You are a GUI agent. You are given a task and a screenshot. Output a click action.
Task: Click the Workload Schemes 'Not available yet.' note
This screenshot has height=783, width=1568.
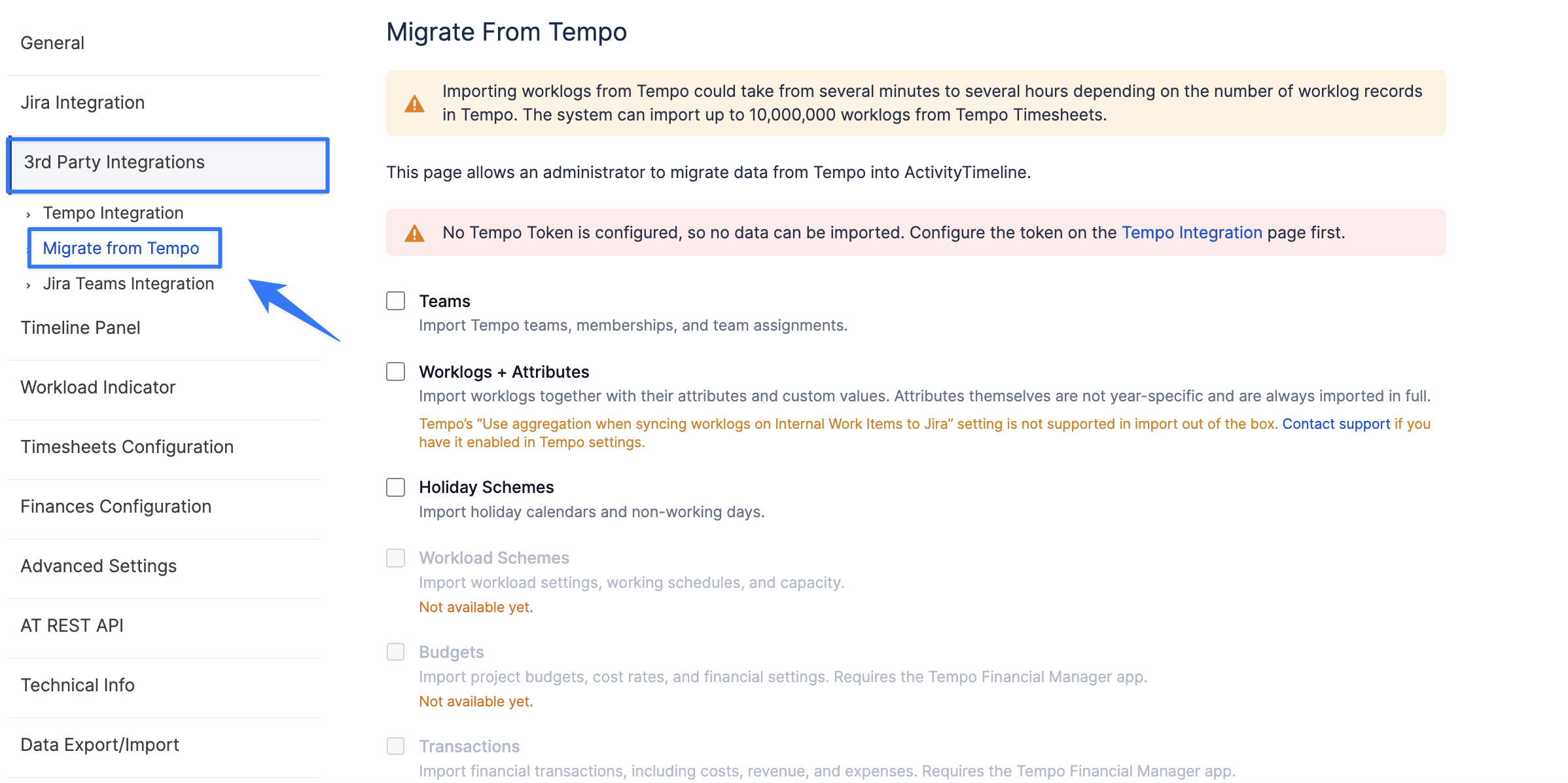pyautogui.click(x=476, y=608)
